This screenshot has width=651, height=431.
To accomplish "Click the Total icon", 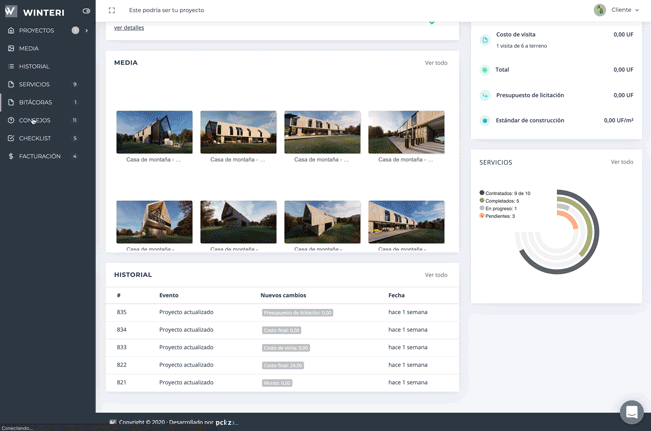I will tap(485, 70).
